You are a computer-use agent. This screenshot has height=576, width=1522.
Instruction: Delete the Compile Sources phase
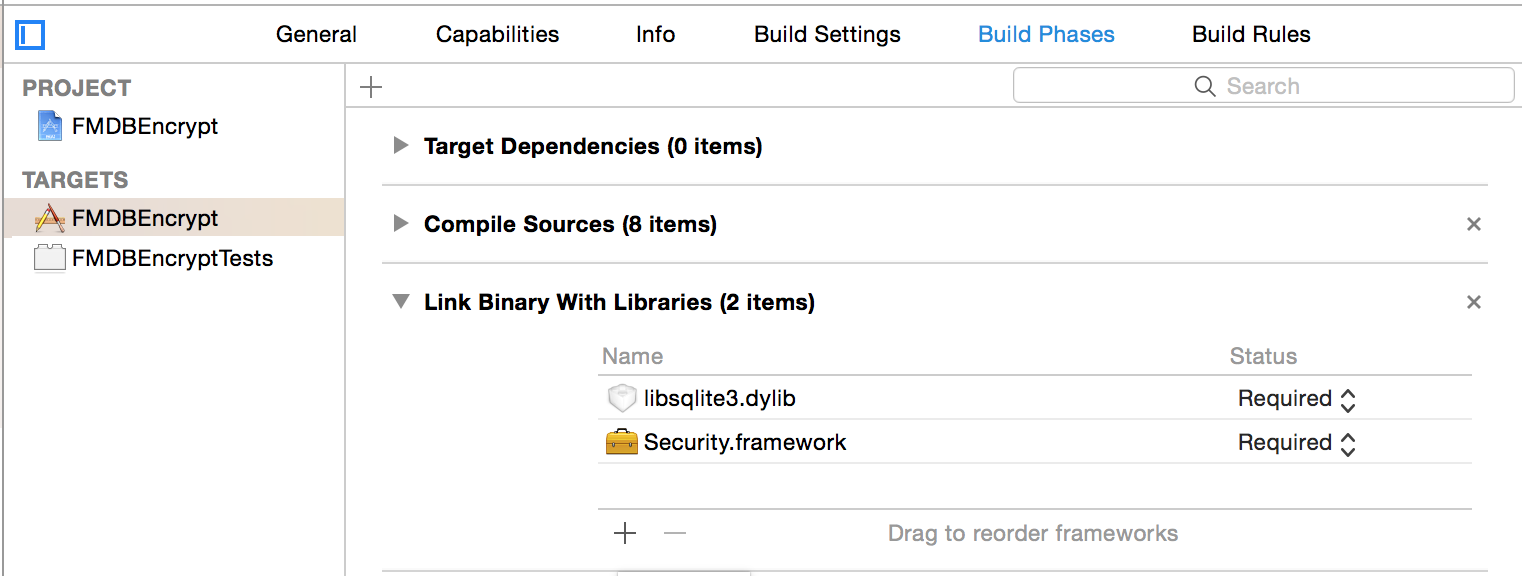coord(1473,225)
